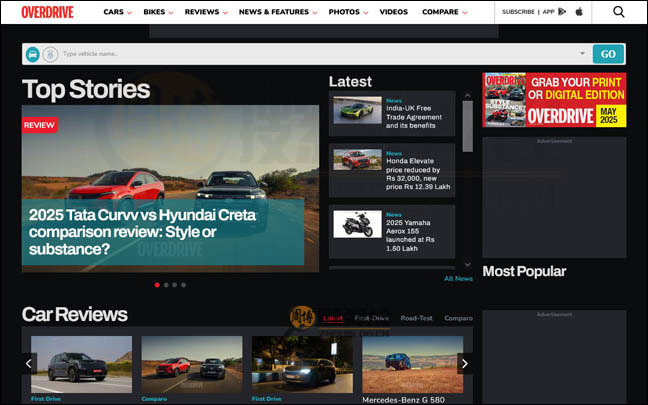Click the Latest list up arrow
Screen dimensions: 648x405
tap(467, 95)
